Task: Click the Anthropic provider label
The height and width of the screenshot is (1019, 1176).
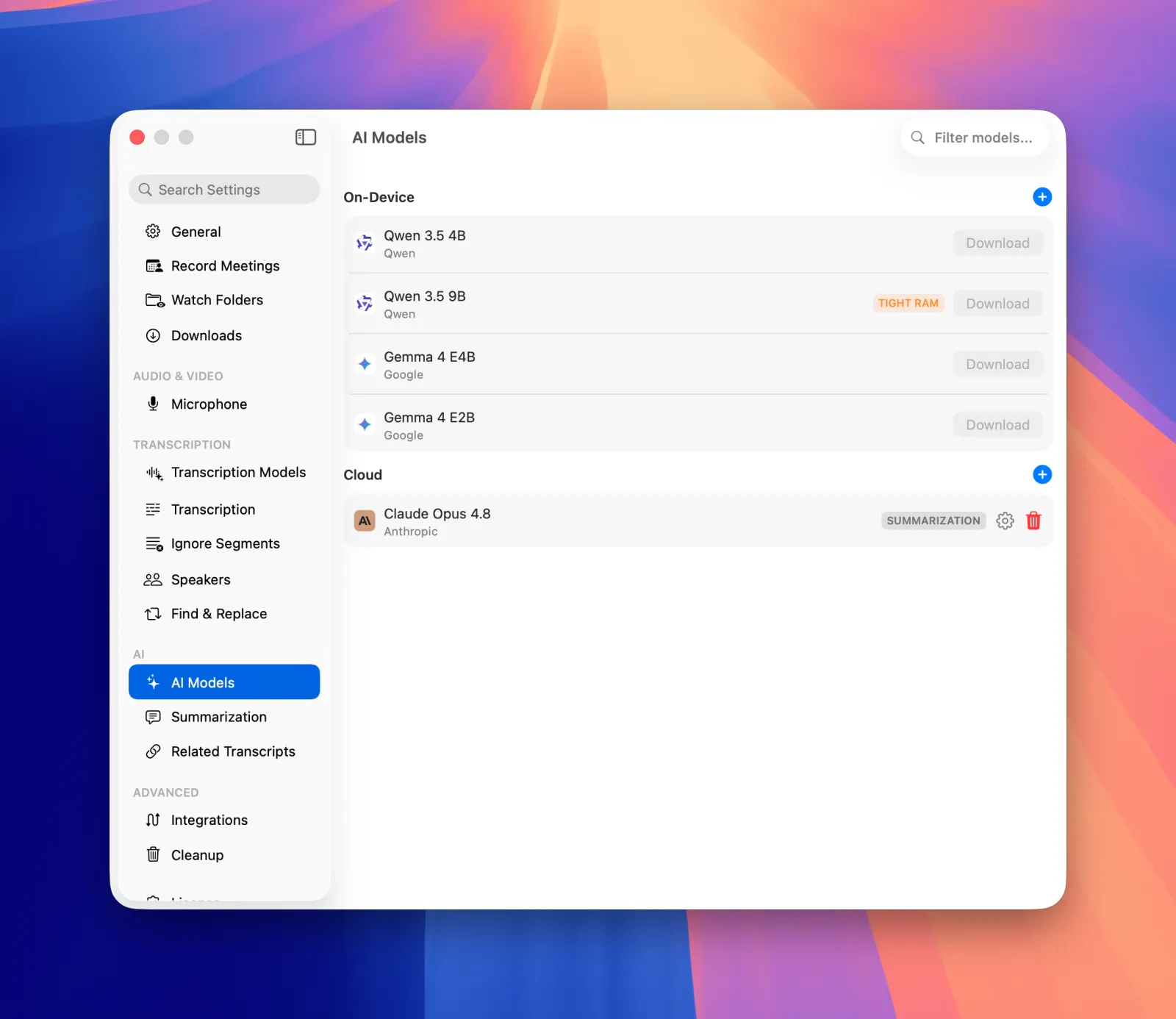Action: pyautogui.click(x=410, y=532)
